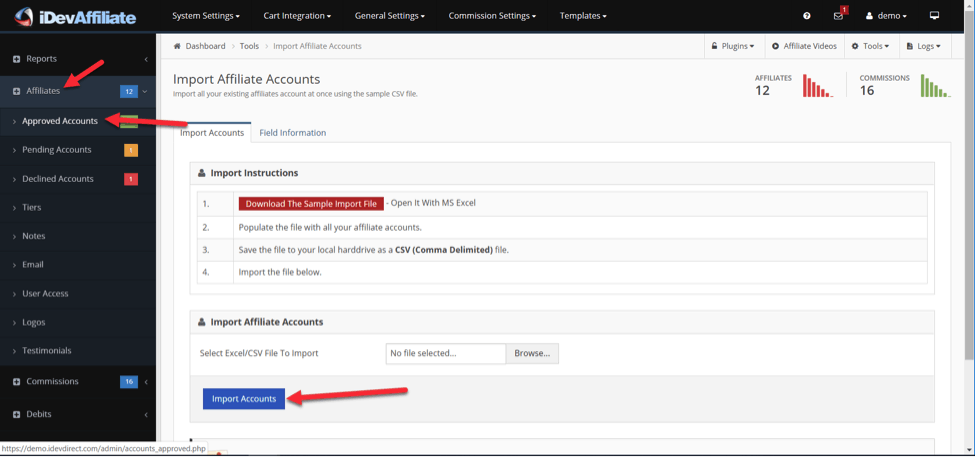Image resolution: width=975 pixels, height=457 pixels.
Task: Click the home icon beside Dashboard
Action: pos(177,46)
